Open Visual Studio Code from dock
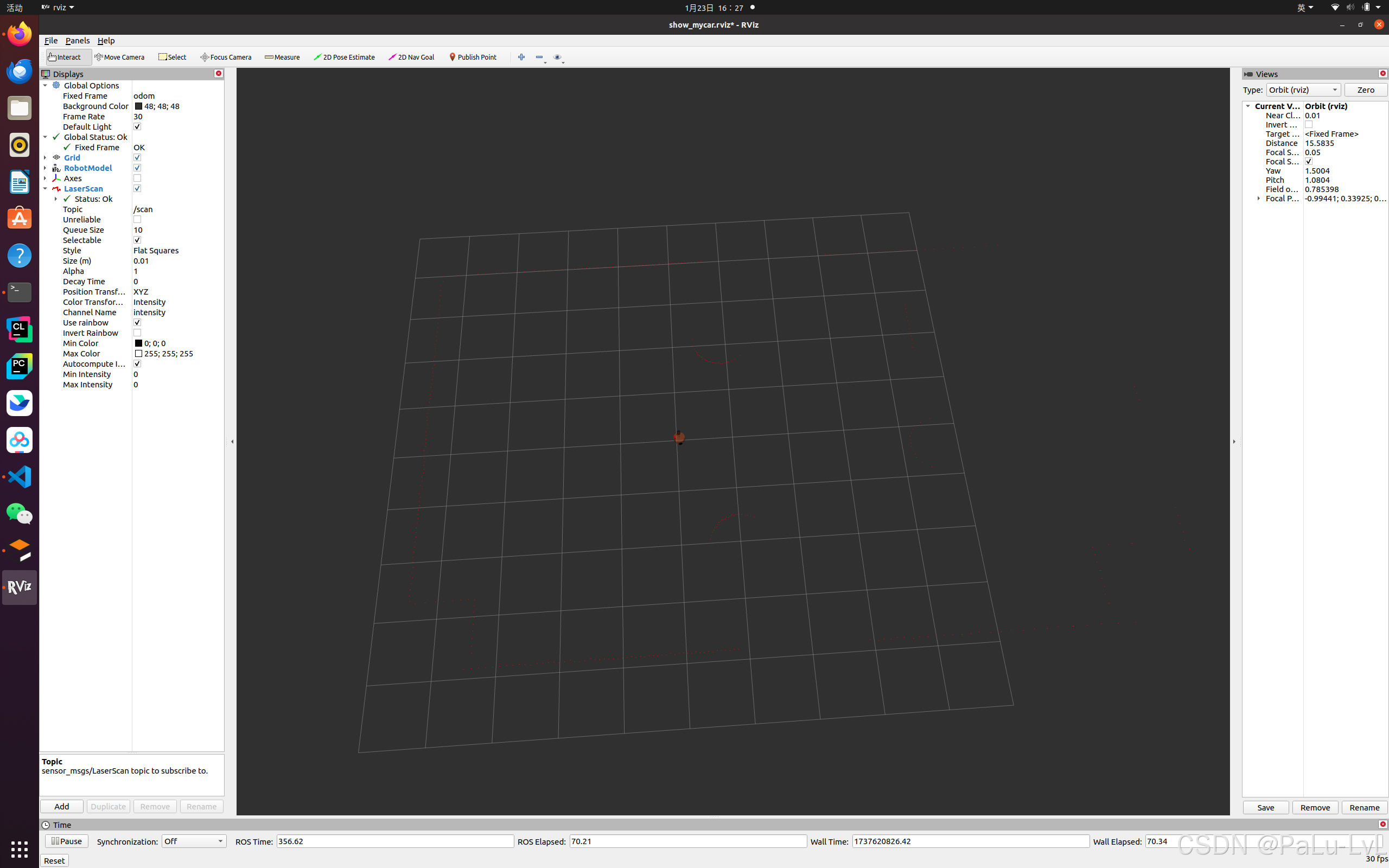 pos(20,477)
